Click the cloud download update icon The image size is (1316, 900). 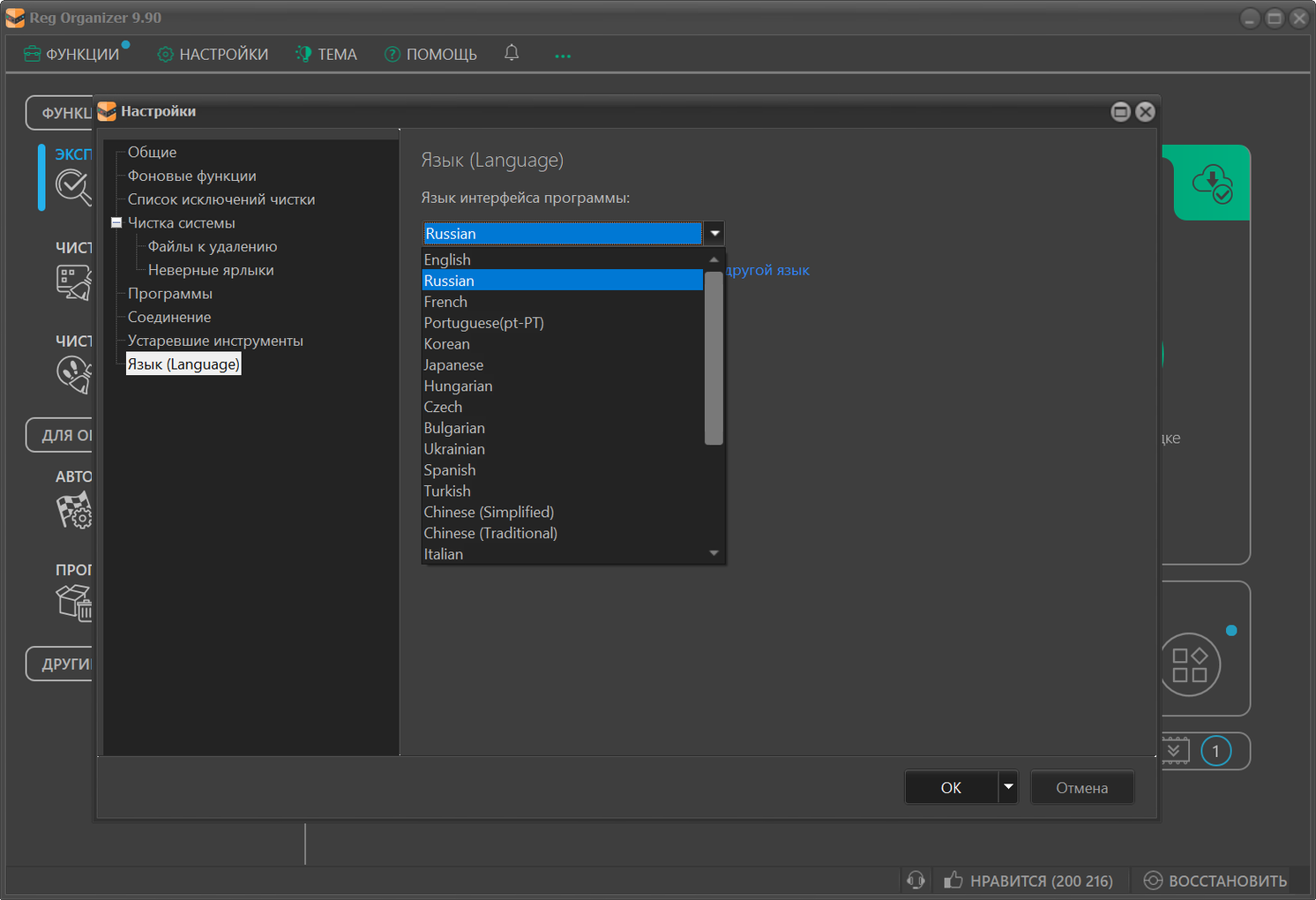click(1212, 183)
